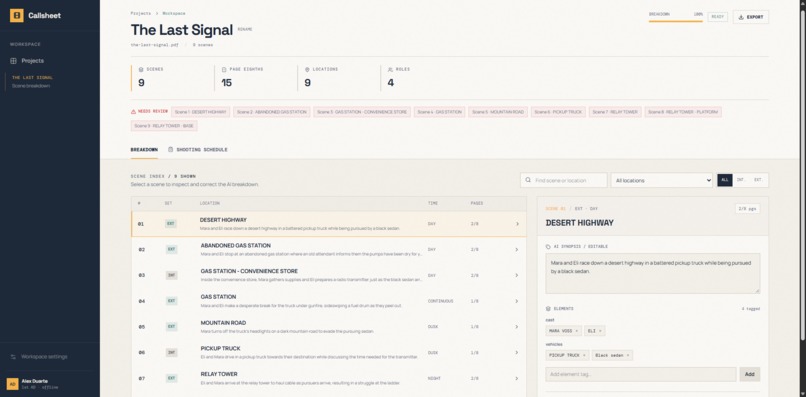Click the Roles people icon
The image size is (806, 397).
[391, 69]
